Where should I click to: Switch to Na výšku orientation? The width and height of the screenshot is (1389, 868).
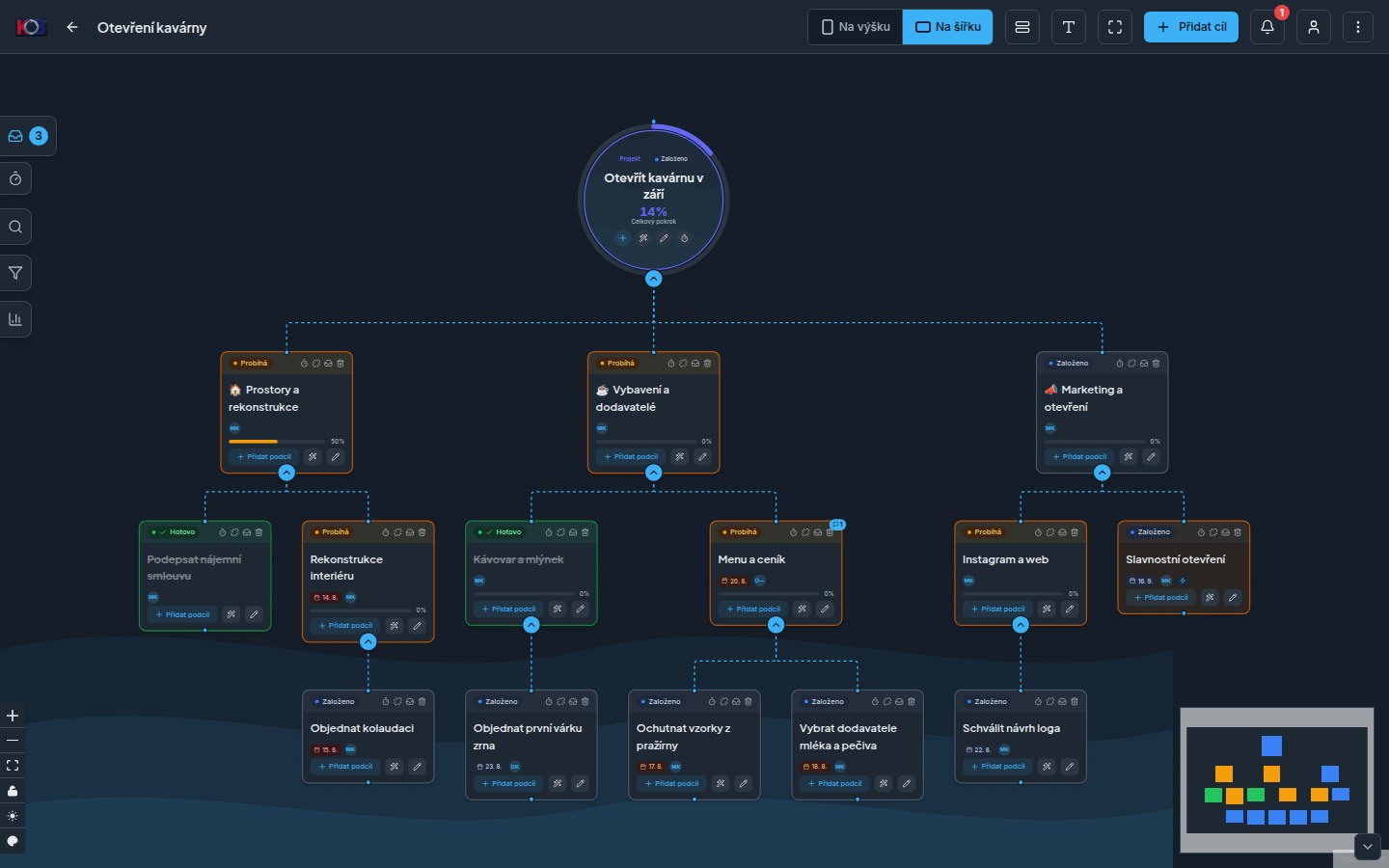tap(856, 27)
